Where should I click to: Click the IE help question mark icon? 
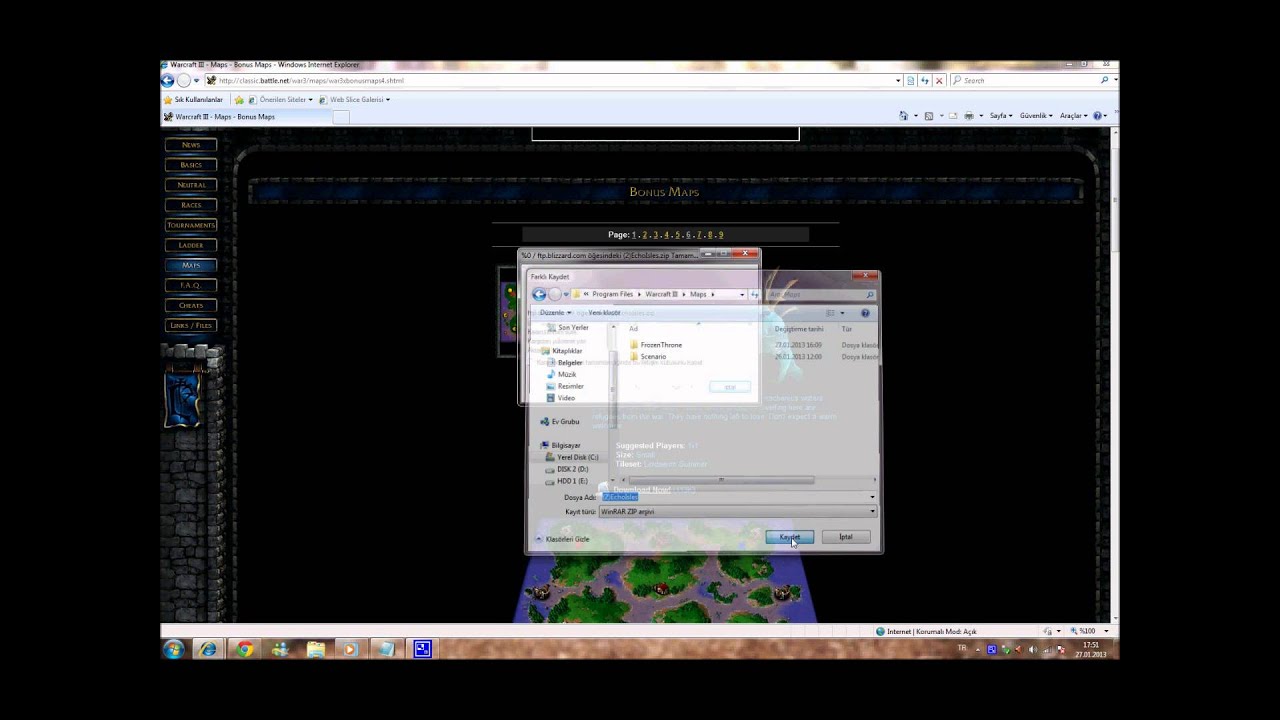tap(1098, 116)
